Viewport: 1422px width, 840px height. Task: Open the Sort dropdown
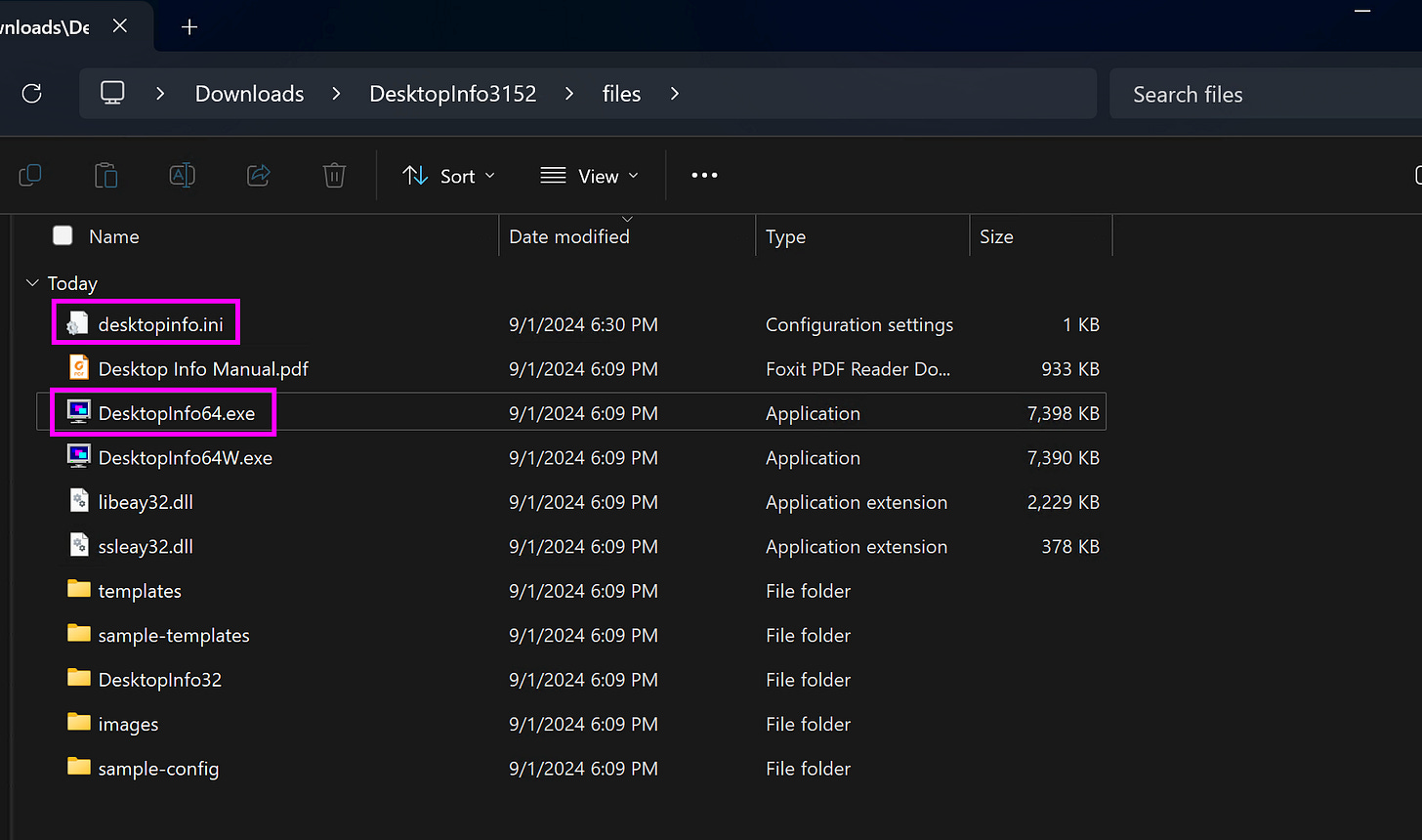click(x=448, y=175)
